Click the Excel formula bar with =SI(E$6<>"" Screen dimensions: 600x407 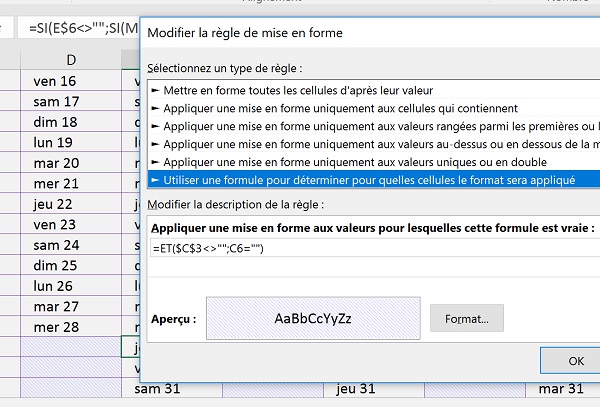tap(79, 28)
